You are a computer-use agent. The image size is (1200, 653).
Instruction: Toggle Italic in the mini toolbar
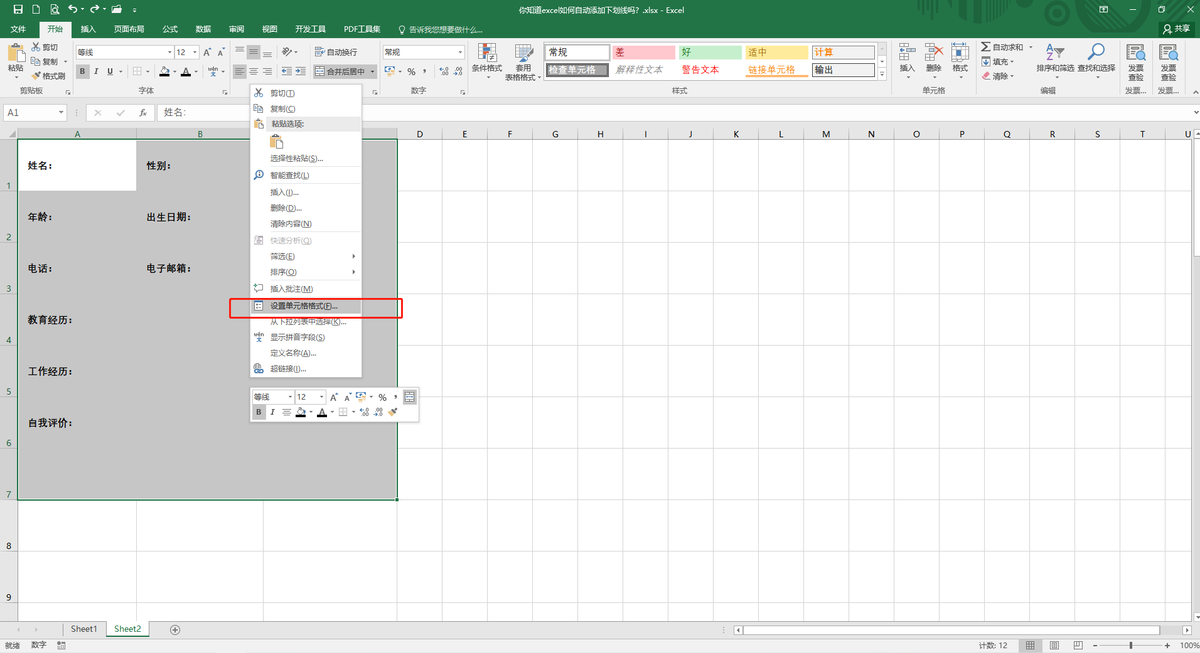pyautogui.click(x=272, y=412)
